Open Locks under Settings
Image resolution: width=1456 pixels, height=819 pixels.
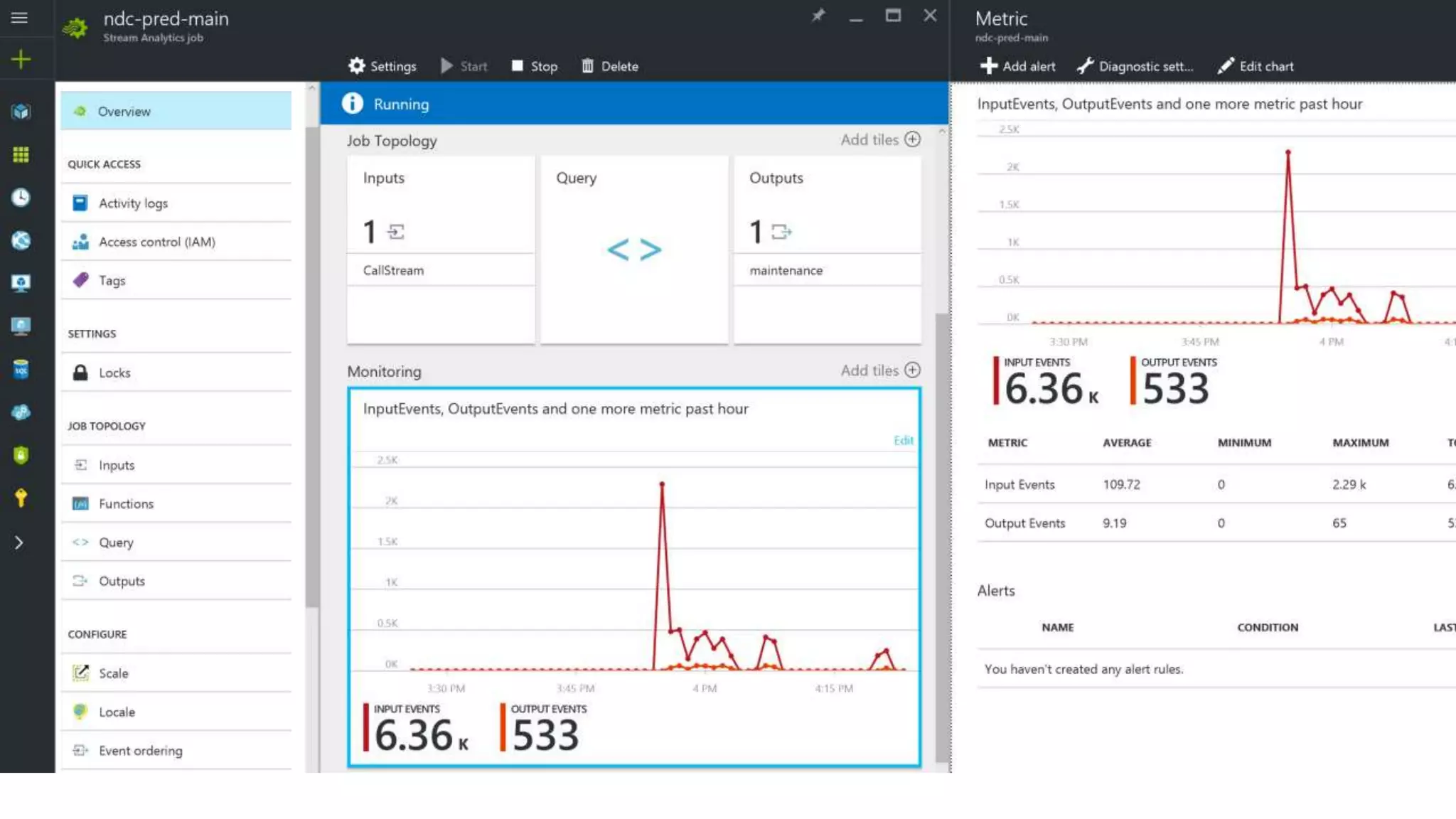tap(114, 373)
